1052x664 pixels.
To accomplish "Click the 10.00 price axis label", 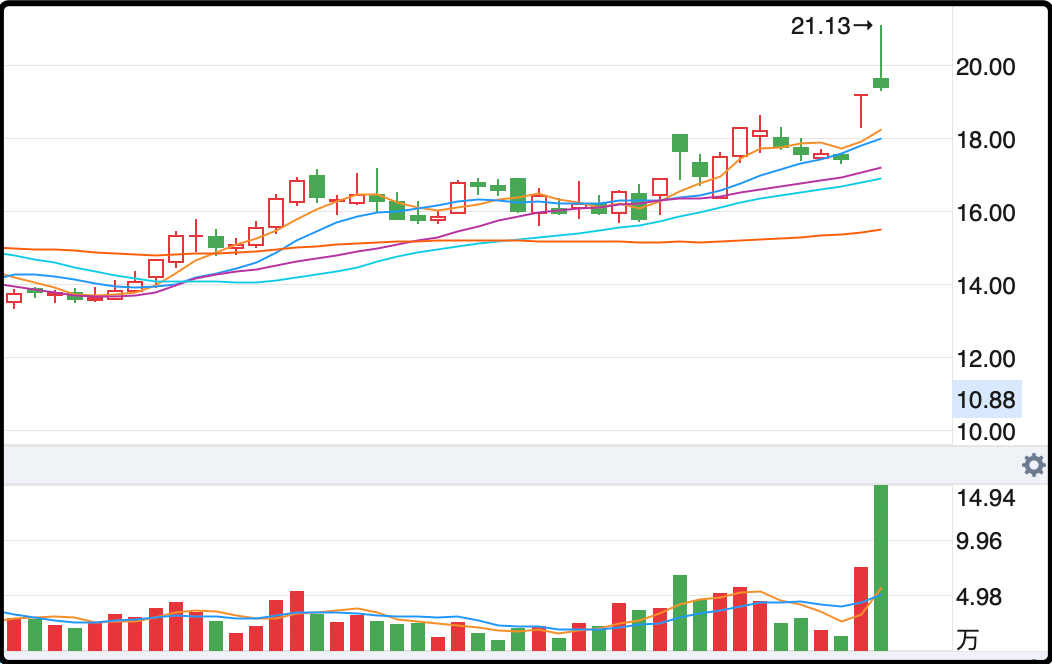I will (x=987, y=432).
